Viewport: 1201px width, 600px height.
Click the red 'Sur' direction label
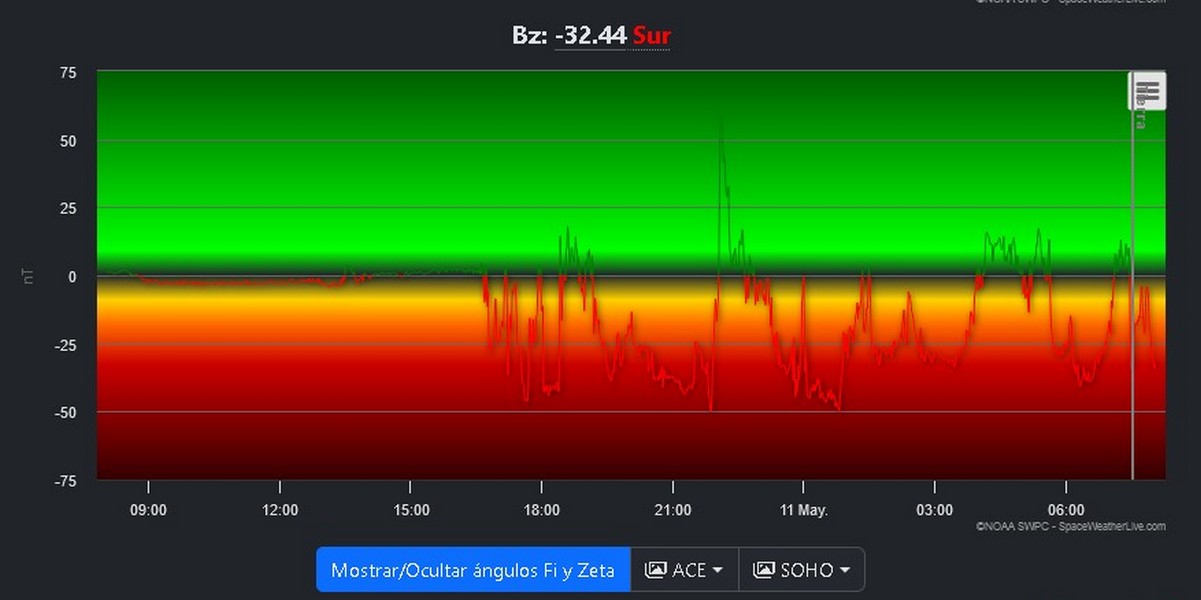(651, 36)
